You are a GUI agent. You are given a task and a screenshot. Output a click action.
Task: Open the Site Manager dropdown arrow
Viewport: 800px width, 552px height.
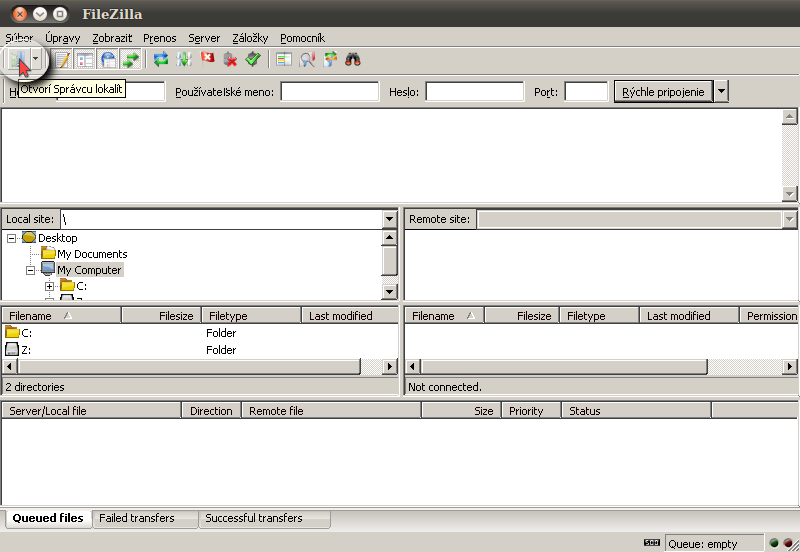[35, 60]
